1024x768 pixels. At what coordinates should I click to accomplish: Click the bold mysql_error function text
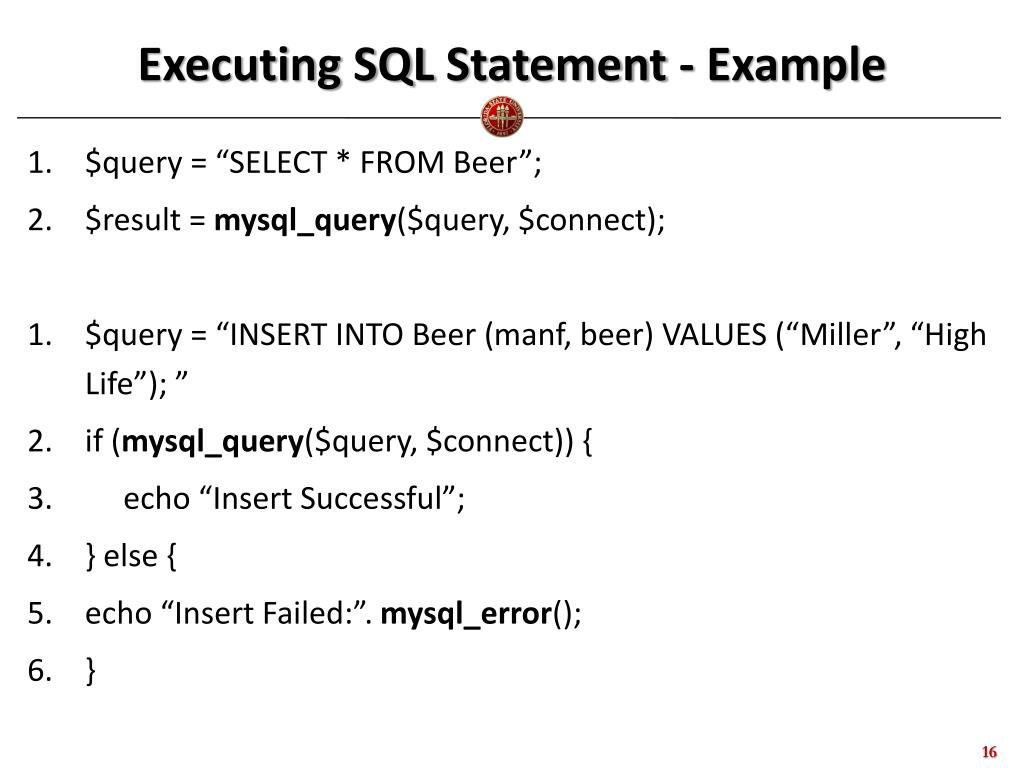point(466,614)
